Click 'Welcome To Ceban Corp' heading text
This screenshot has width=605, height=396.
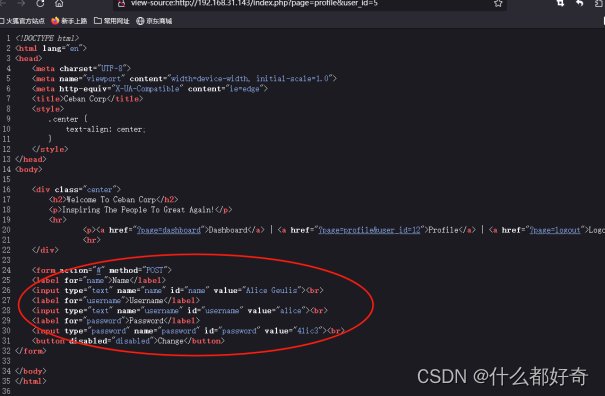pyautogui.click(x=111, y=200)
